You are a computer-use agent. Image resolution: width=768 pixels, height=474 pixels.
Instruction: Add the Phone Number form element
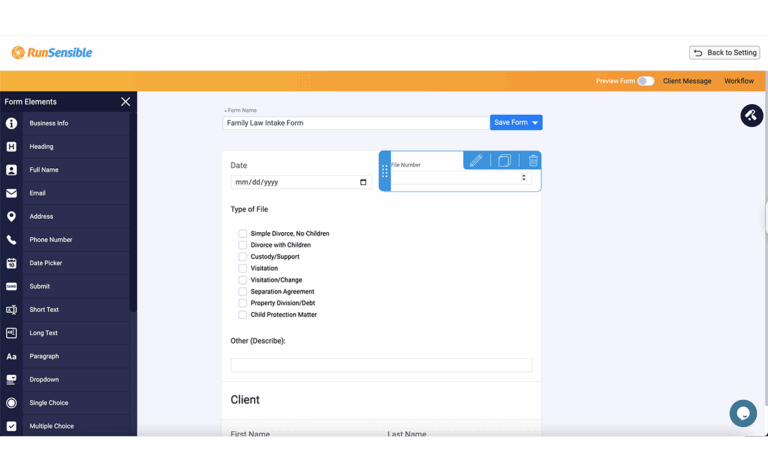point(50,240)
